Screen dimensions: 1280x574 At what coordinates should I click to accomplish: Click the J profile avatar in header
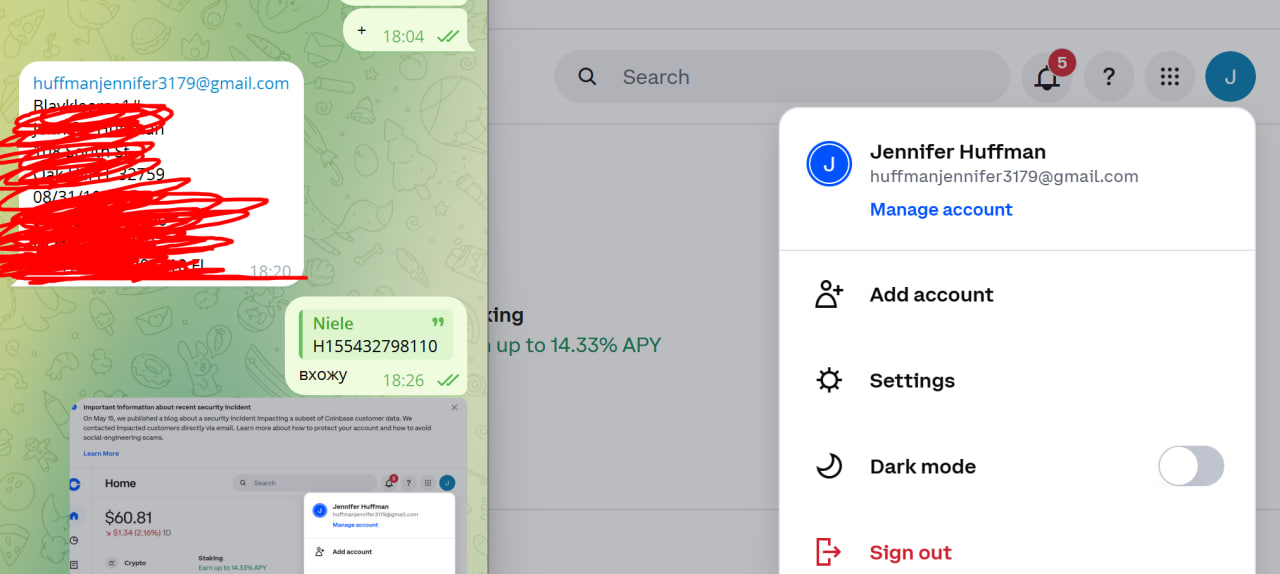[x=1231, y=77]
